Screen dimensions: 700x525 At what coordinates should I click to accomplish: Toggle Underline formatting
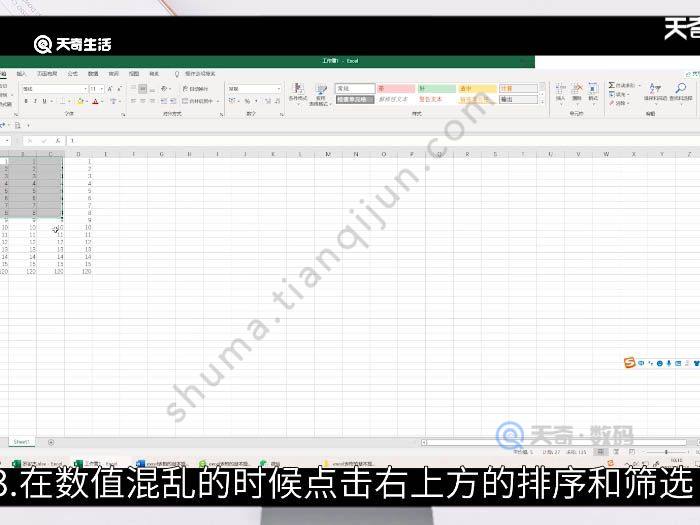(x=44, y=101)
